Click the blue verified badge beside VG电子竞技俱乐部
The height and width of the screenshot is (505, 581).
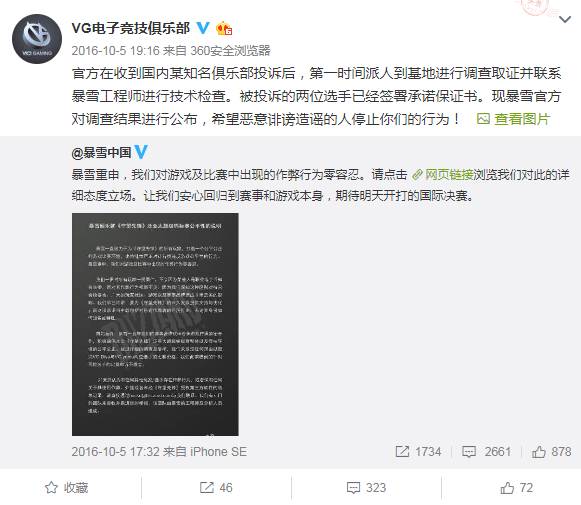click(x=203, y=28)
